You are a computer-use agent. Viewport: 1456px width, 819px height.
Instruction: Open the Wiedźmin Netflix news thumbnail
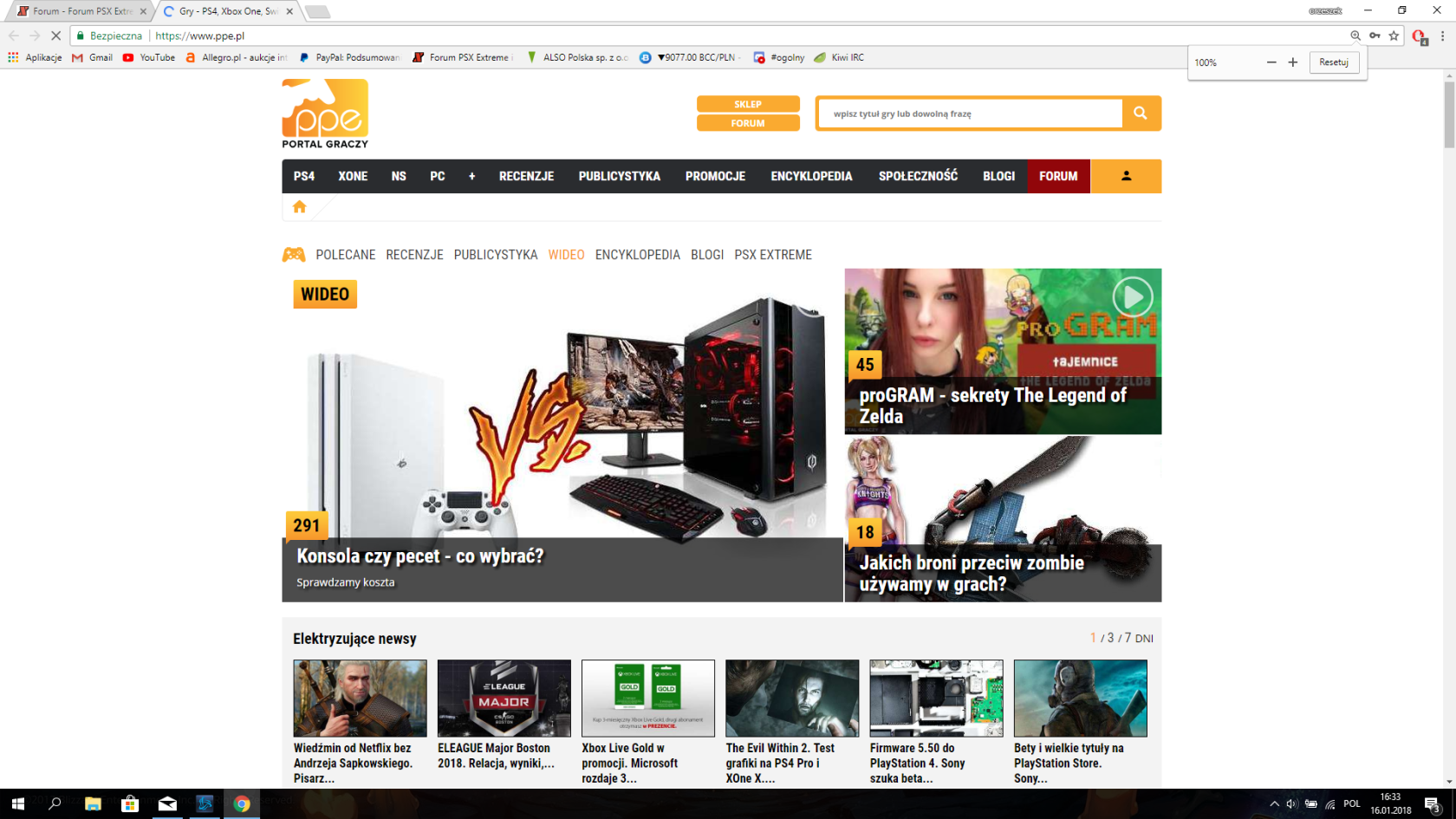click(360, 698)
